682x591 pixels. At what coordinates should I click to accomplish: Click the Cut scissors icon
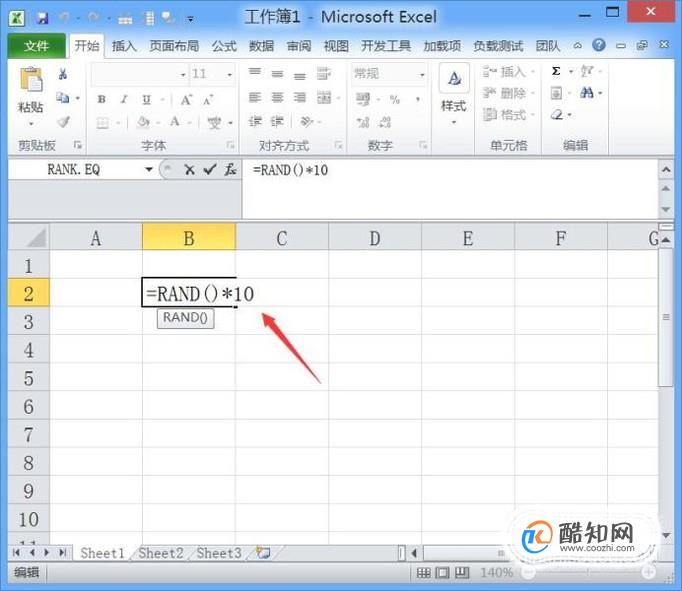pyautogui.click(x=63, y=74)
